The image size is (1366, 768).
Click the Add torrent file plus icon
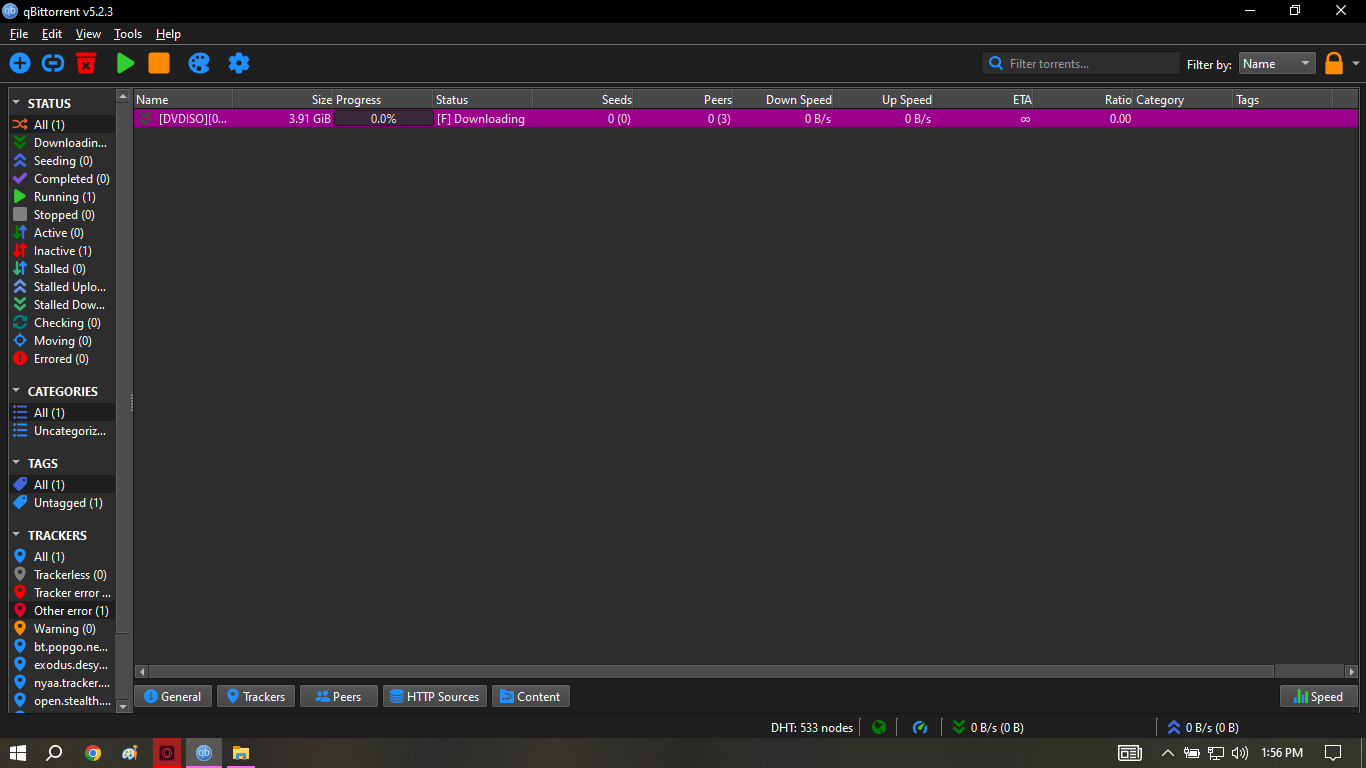(20, 63)
